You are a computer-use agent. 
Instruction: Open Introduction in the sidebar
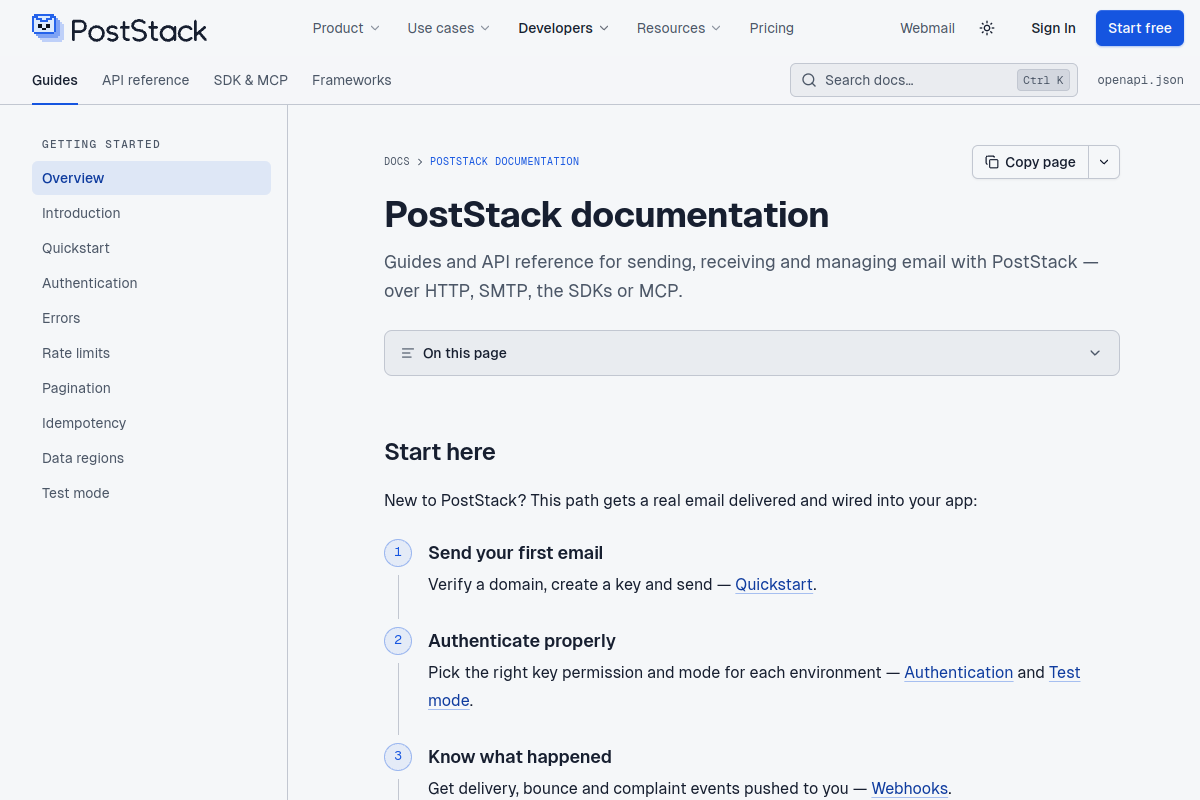tap(151, 213)
